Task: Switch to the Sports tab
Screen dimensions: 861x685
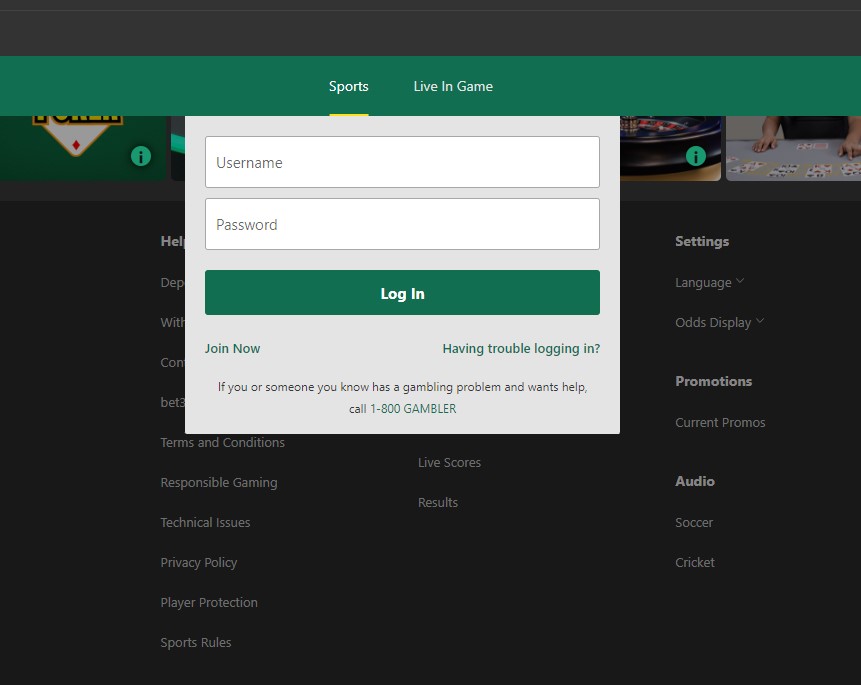Action: (x=348, y=86)
